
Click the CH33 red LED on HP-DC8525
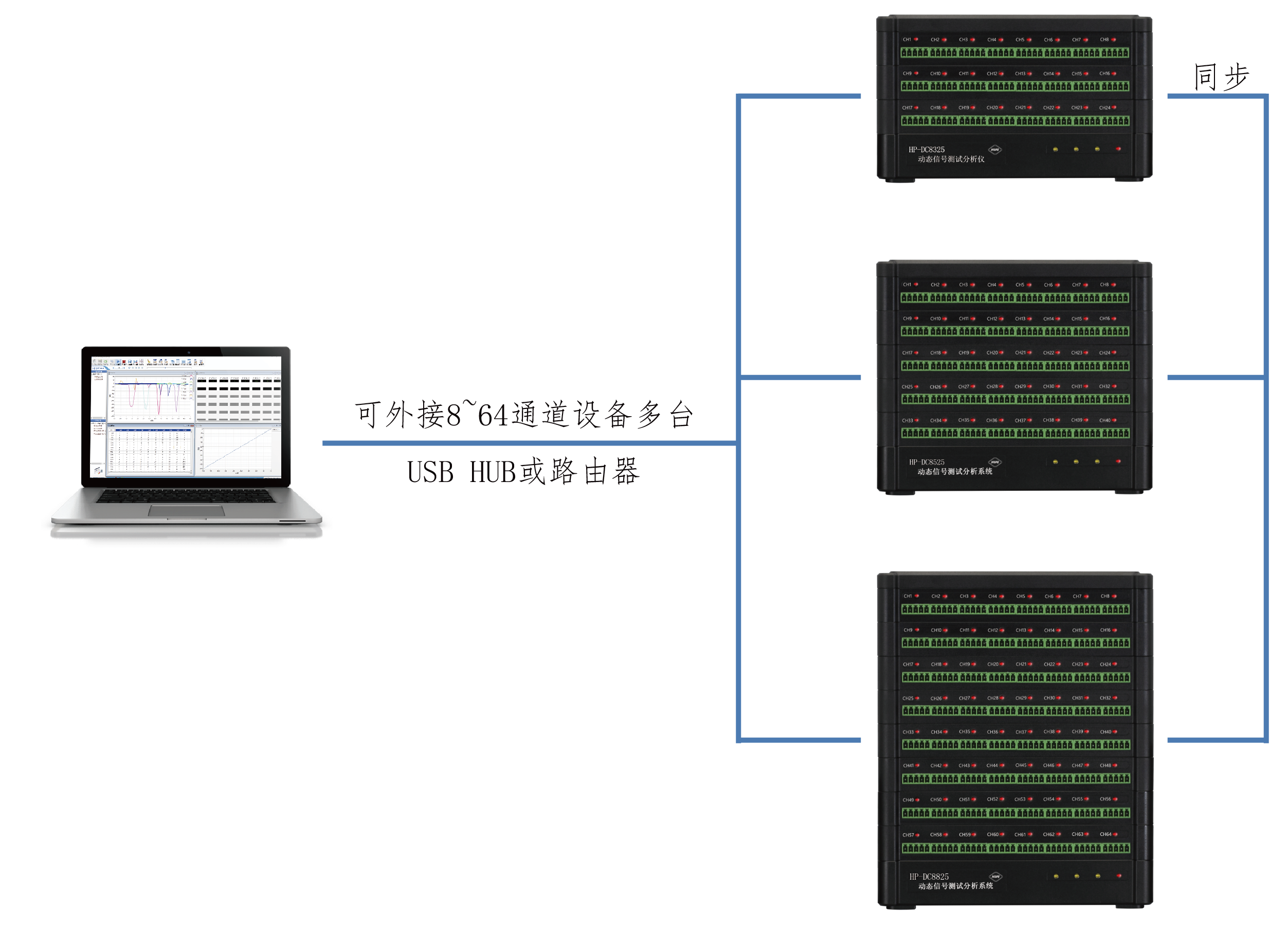point(917,420)
